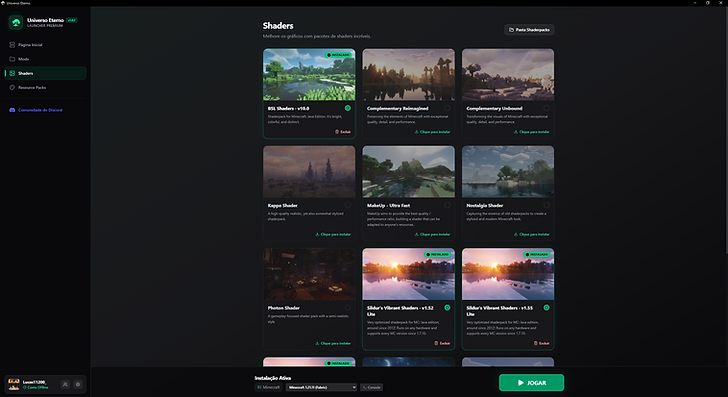
Task: Toggle the Nostalgia Shader selection circle
Action: [546, 205]
